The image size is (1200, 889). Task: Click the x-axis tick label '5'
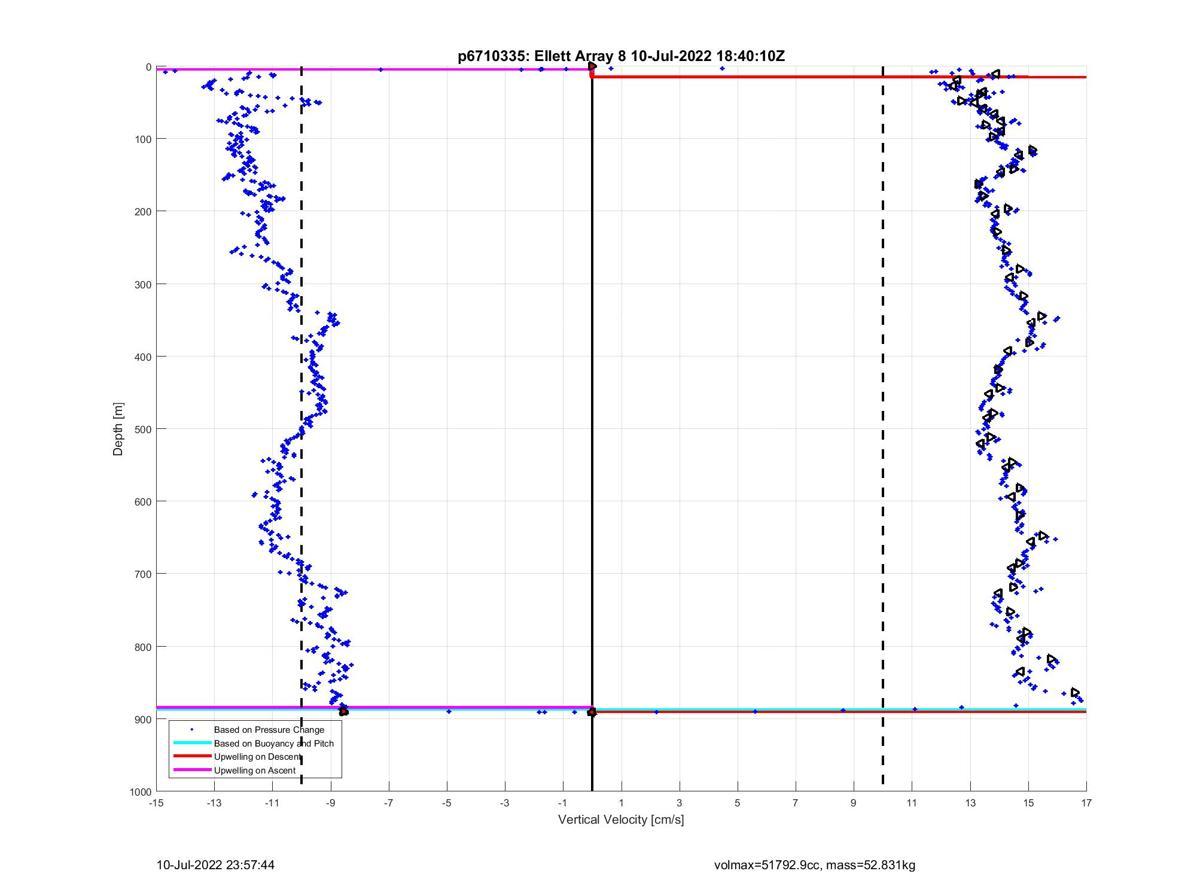[737, 802]
